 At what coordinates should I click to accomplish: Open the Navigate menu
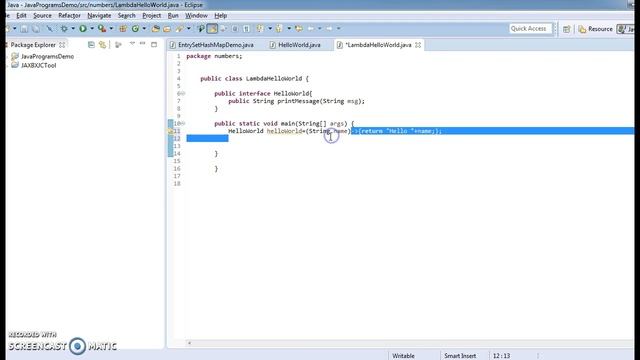99,16
